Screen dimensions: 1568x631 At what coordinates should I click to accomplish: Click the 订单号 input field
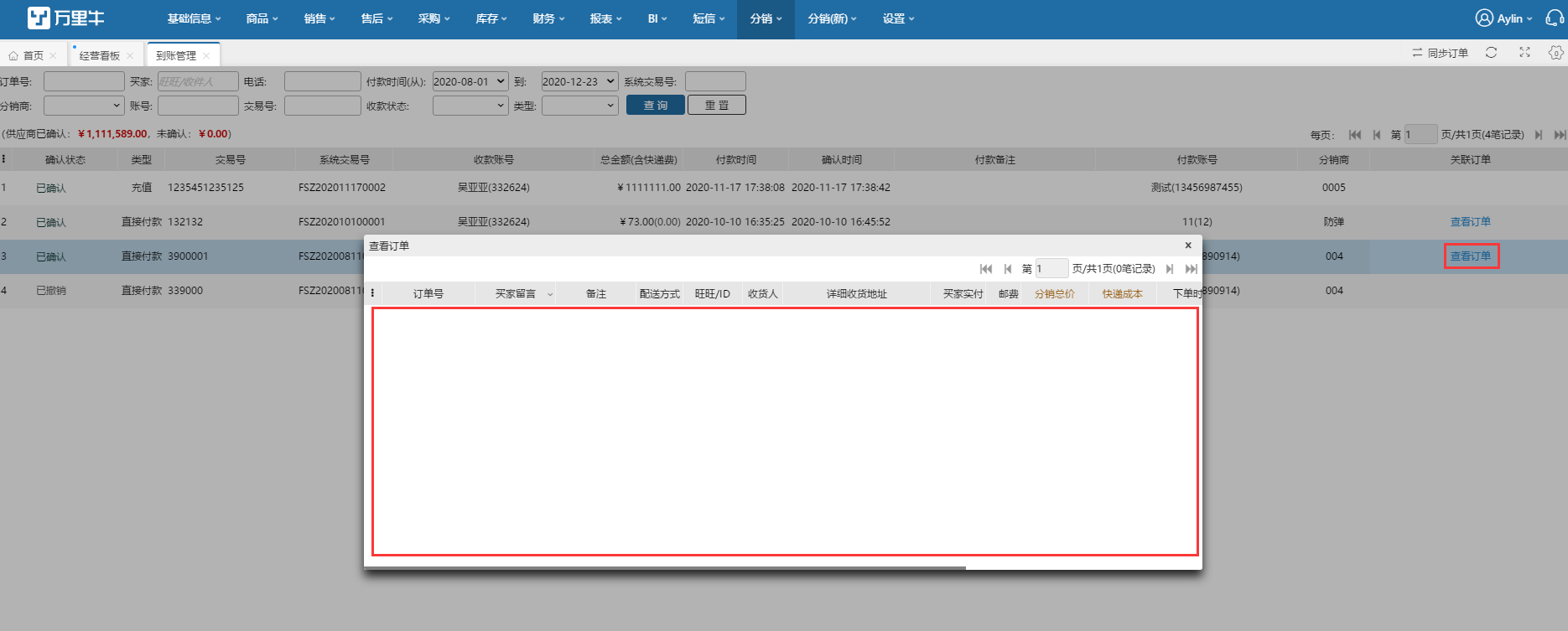84,81
